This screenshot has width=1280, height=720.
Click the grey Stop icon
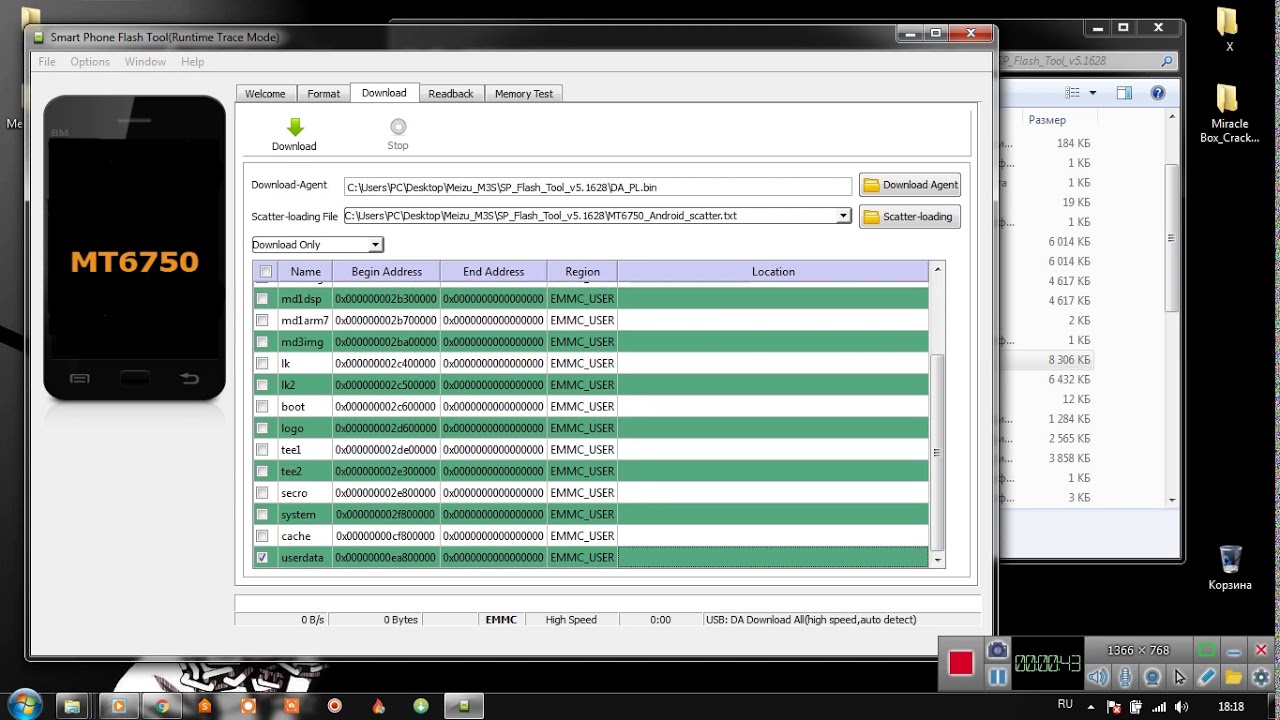(x=398, y=134)
